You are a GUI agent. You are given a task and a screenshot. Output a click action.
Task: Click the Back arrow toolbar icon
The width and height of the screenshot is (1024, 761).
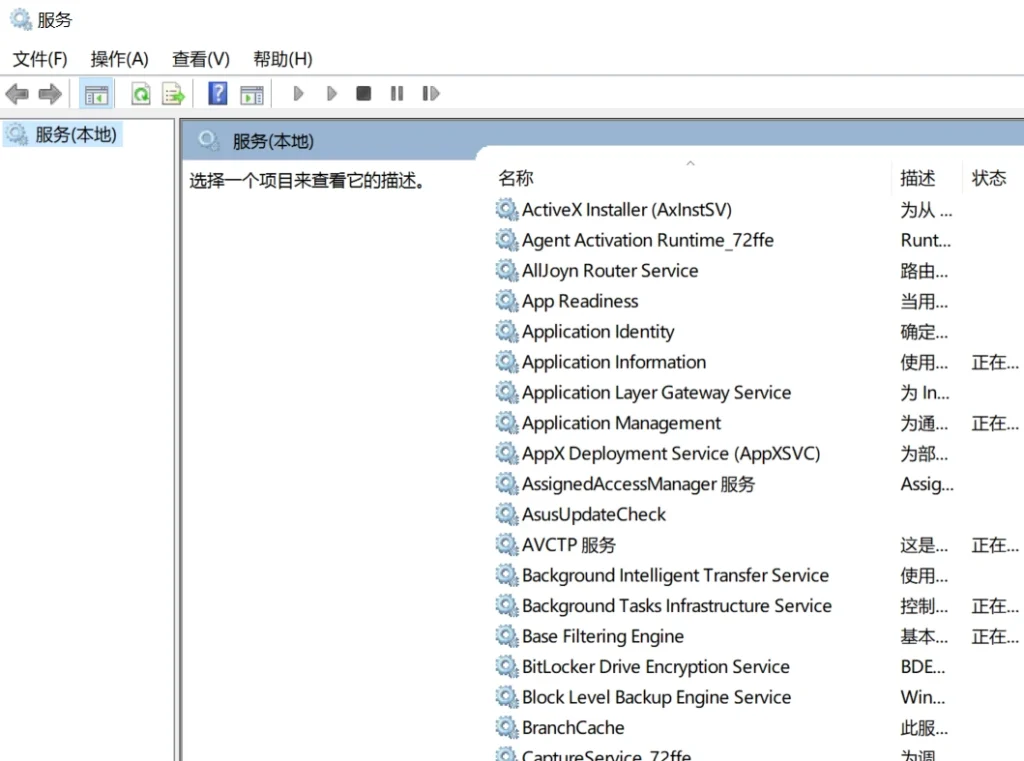pos(17,94)
